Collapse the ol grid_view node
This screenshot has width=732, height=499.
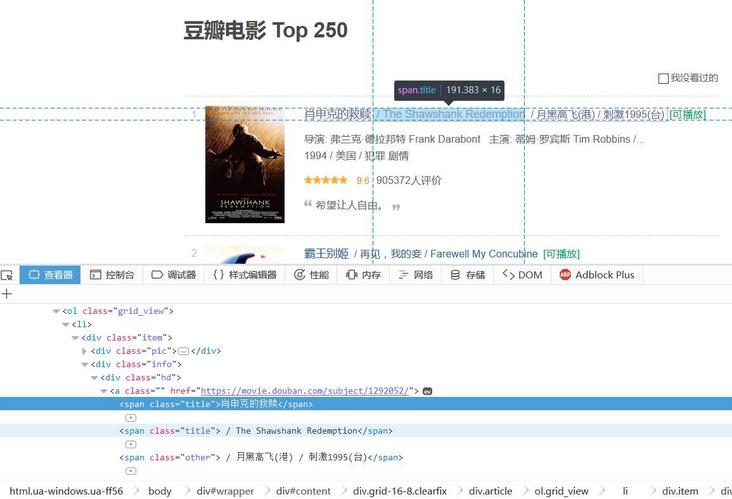[x=56, y=311]
